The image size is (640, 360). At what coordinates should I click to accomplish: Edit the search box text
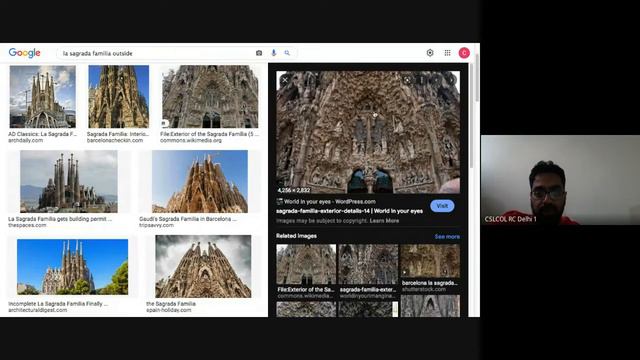click(157, 53)
